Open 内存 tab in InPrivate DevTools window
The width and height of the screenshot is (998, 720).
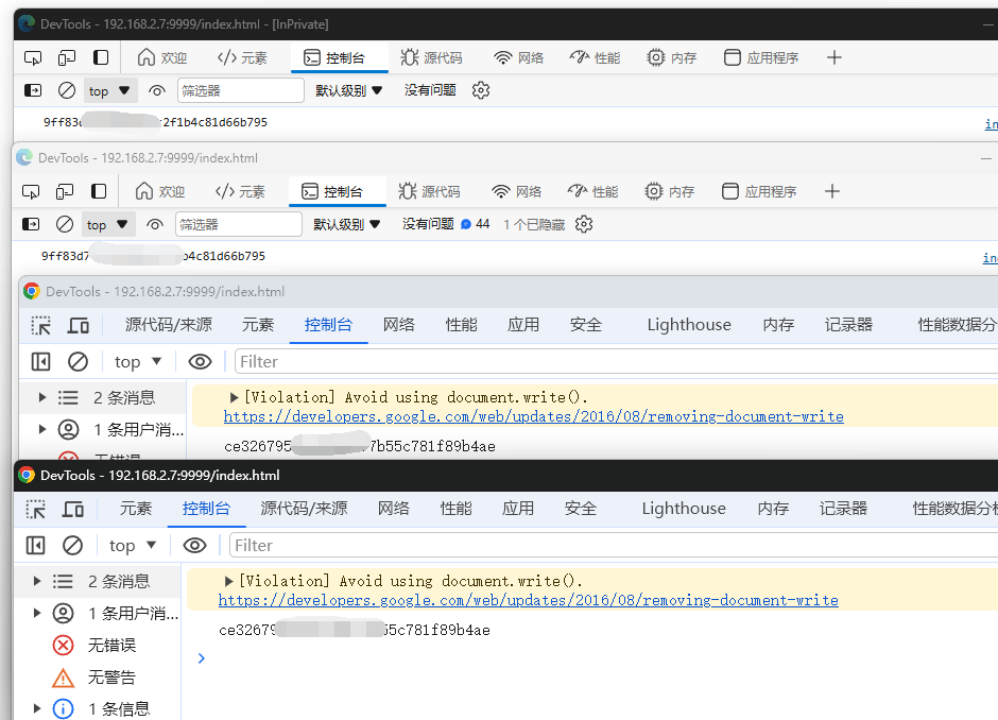(671, 58)
